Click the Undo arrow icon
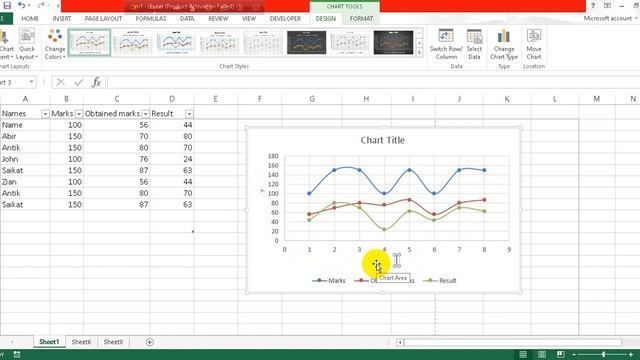 pos(22,6)
